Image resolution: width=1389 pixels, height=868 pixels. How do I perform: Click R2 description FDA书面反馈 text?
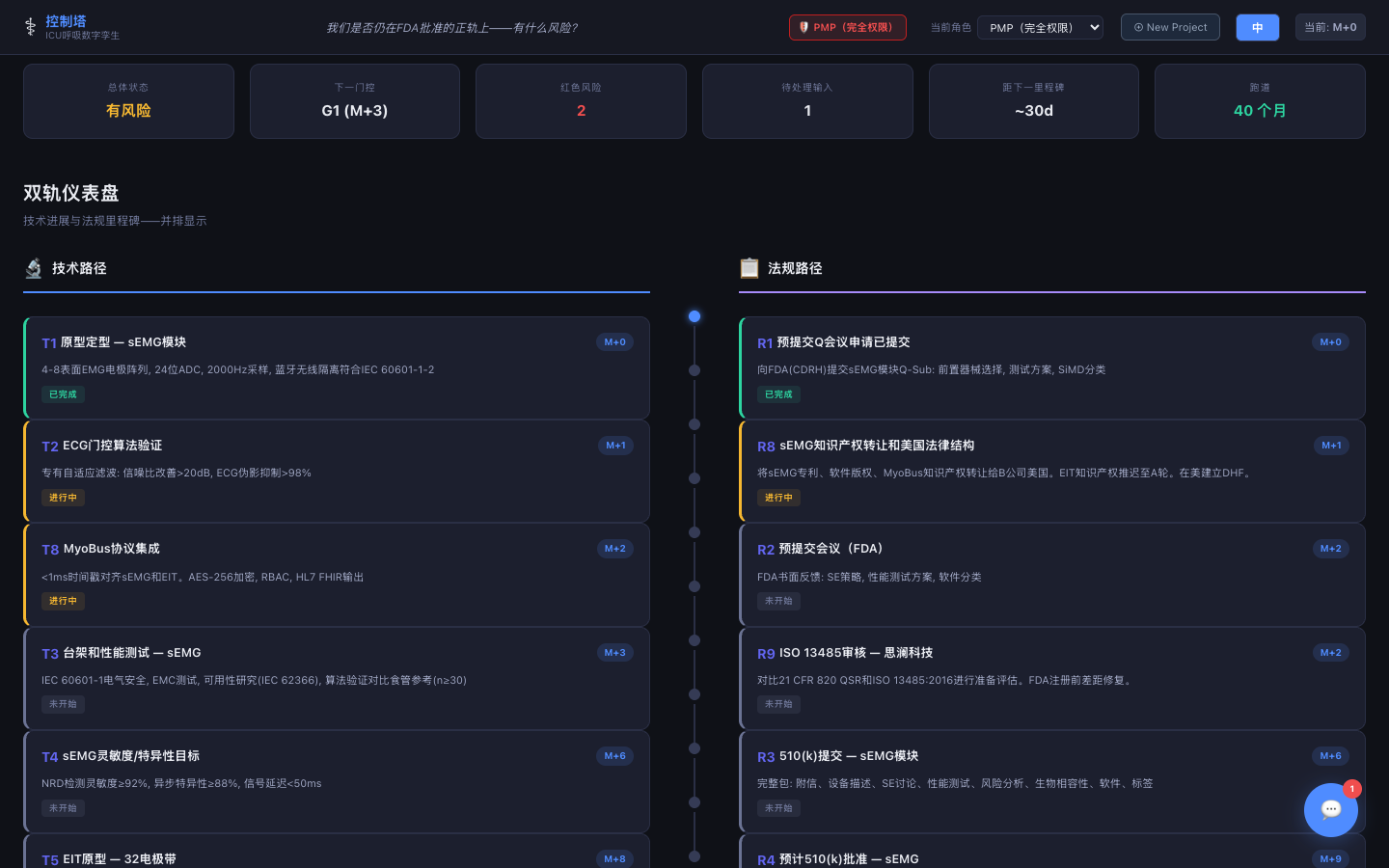coord(869,577)
